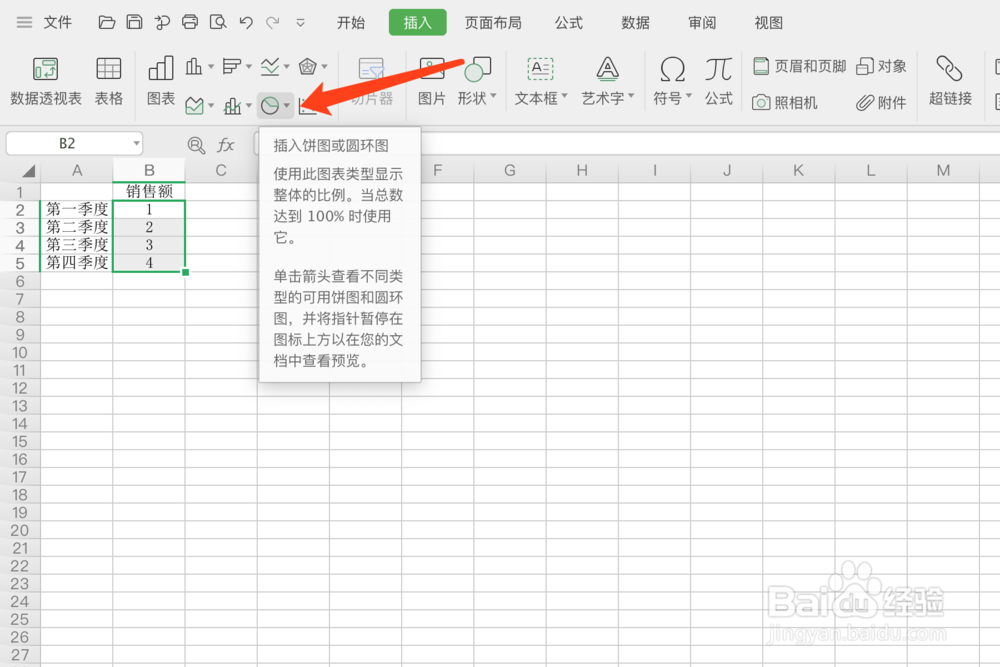Click the 对象 object button
The image size is (1000, 667).
coord(881,66)
